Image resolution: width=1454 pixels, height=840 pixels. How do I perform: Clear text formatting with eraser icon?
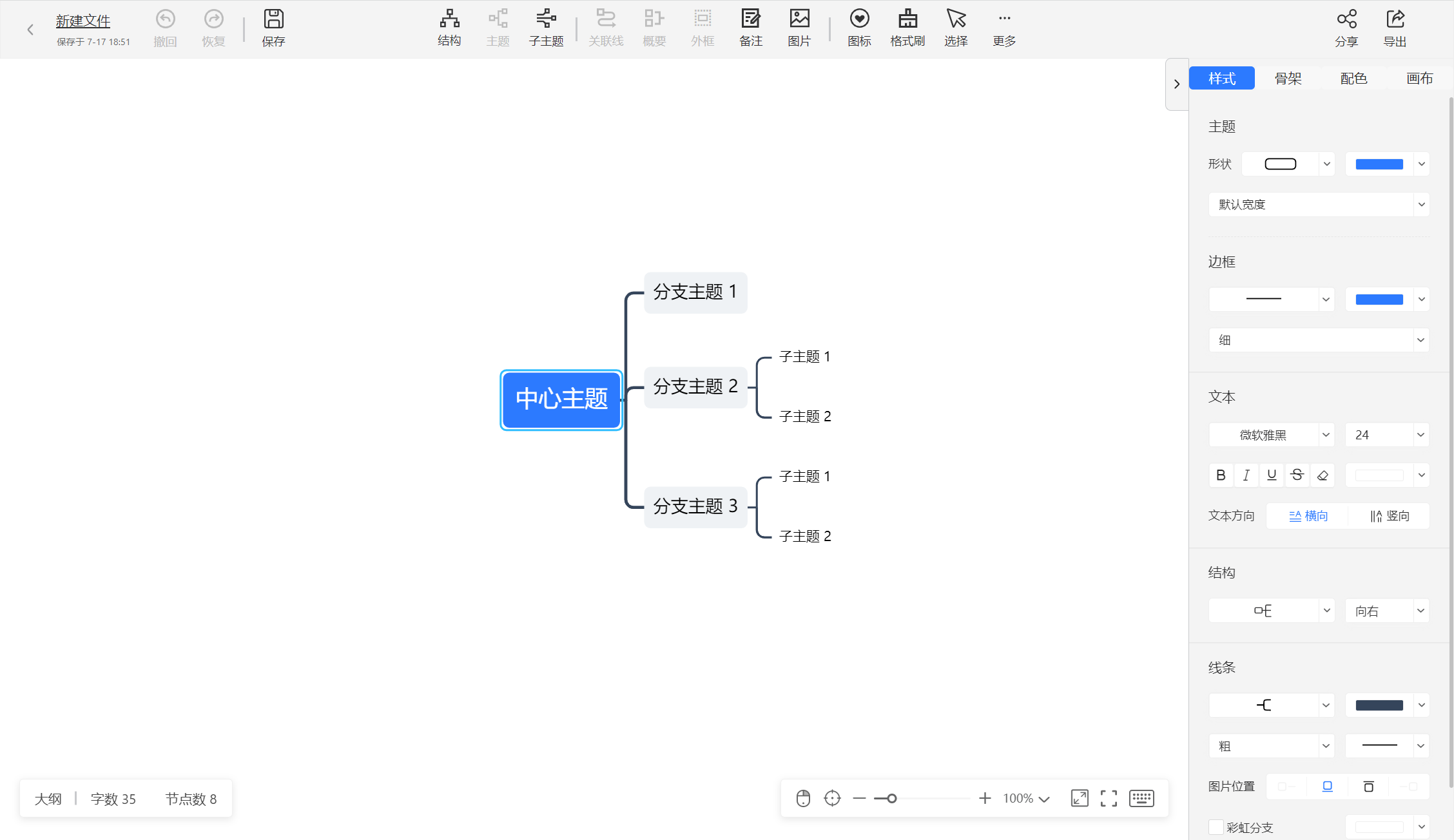tap(1323, 475)
